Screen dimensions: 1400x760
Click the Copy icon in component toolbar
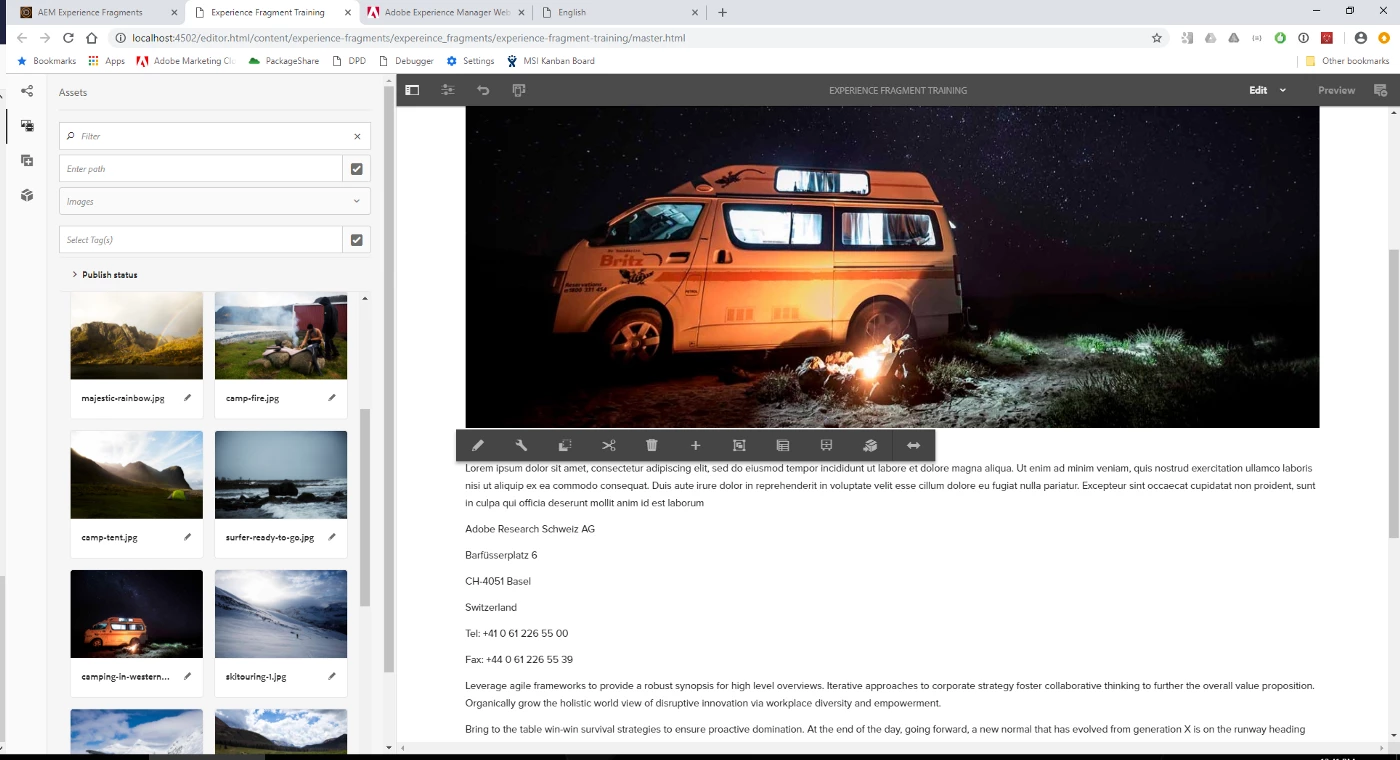coord(565,446)
